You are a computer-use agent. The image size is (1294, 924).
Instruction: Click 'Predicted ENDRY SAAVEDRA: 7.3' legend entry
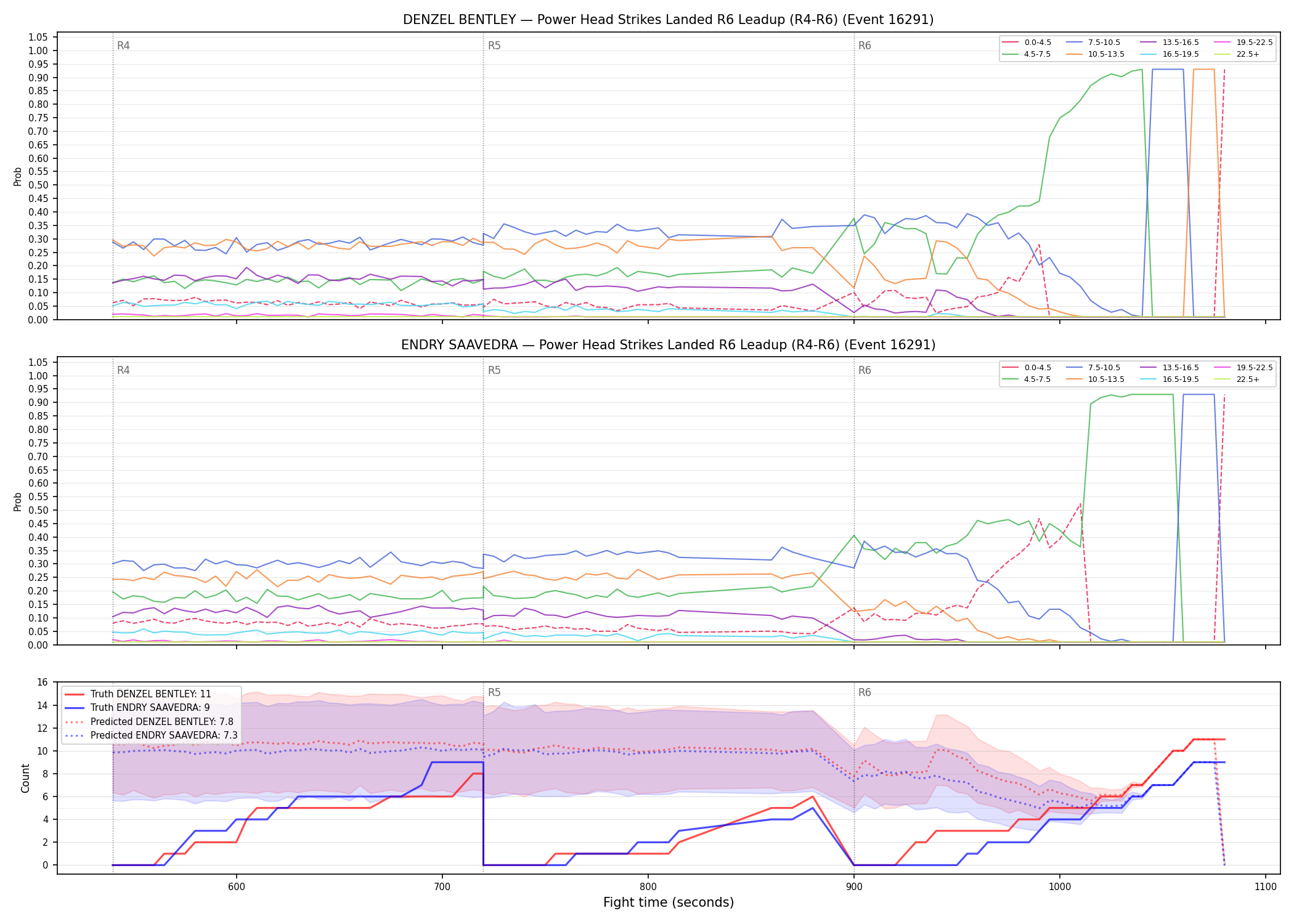[x=151, y=736]
